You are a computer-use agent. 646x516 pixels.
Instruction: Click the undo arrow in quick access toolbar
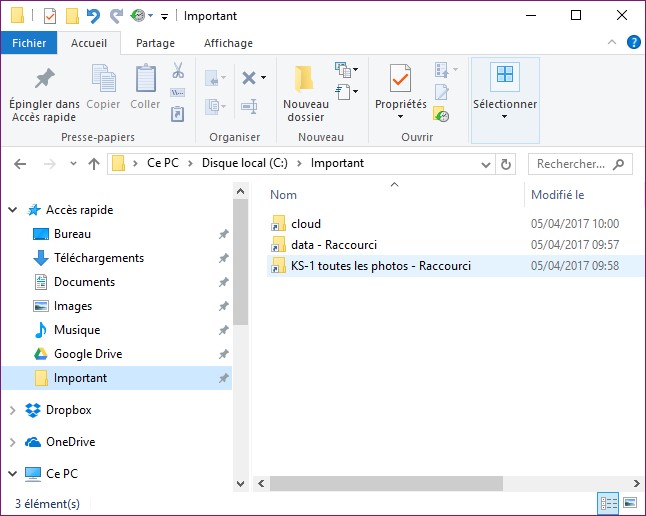tap(93, 16)
